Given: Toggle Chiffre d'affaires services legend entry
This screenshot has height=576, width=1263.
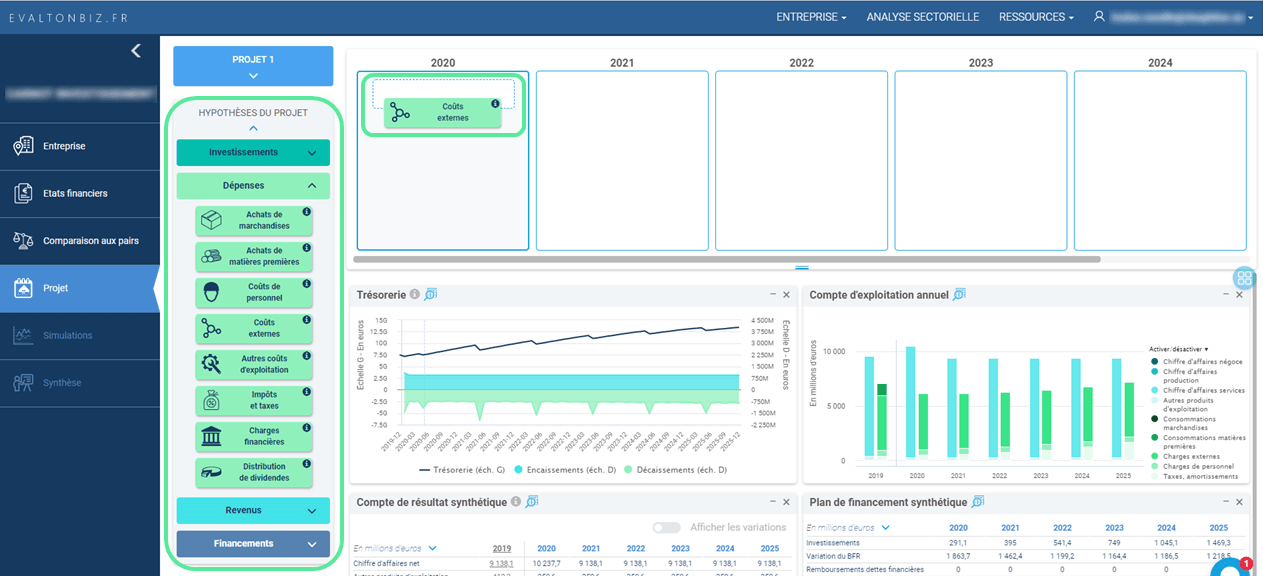Looking at the screenshot, I should [x=1198, y=390].
